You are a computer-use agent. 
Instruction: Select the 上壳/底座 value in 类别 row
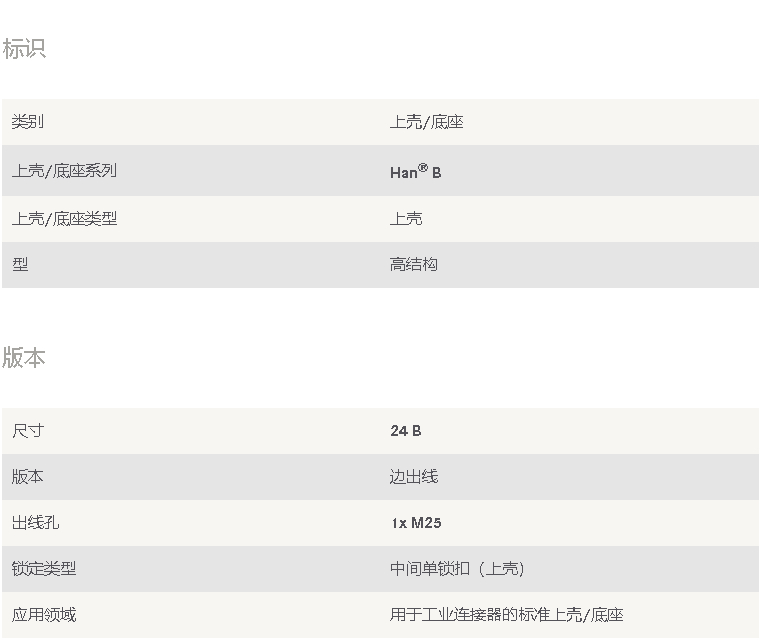426,122
